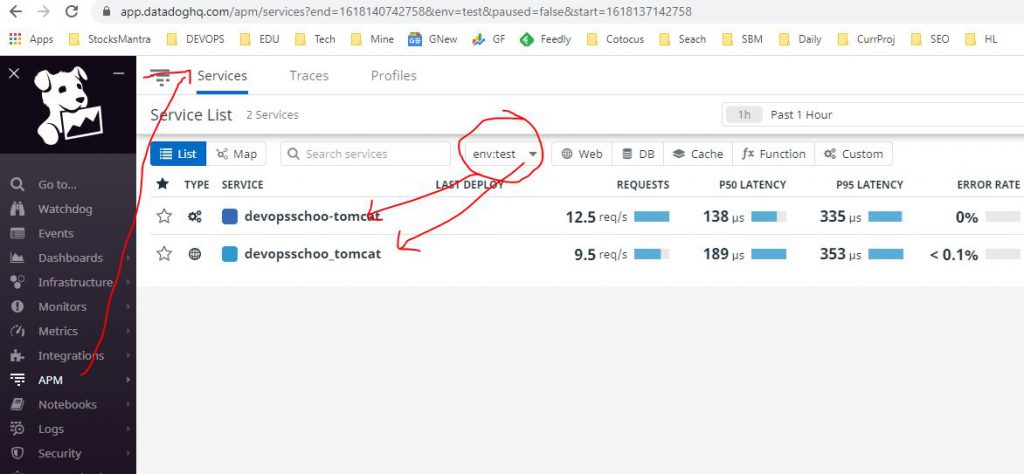
Task: Open Watchdog binoculars icon in sidebar
Action: [17, 209]
